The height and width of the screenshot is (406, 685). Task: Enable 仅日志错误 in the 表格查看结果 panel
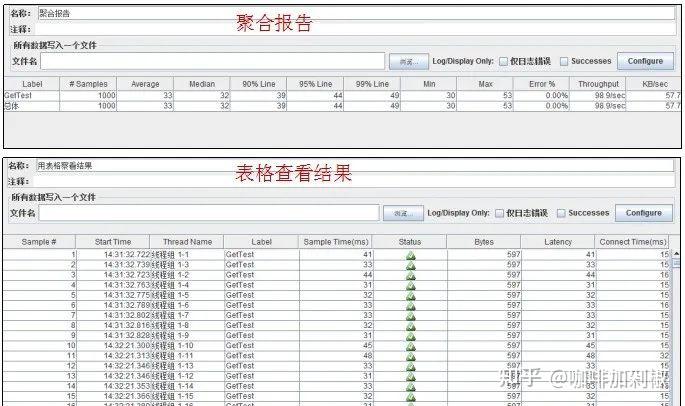(x=499, y=213)
